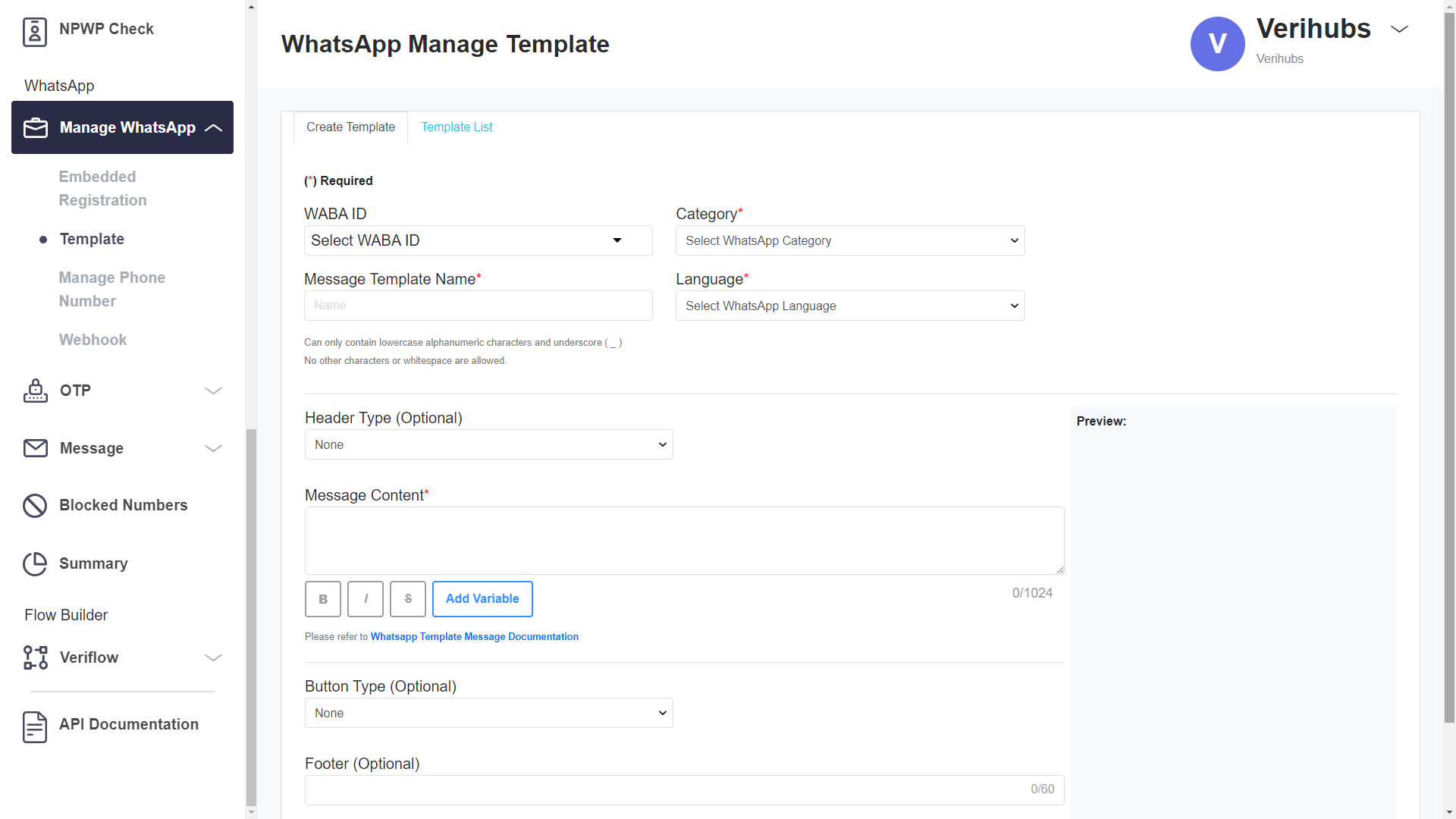
Task: Open the Header Type dropdown
Action: click(488, 444)
